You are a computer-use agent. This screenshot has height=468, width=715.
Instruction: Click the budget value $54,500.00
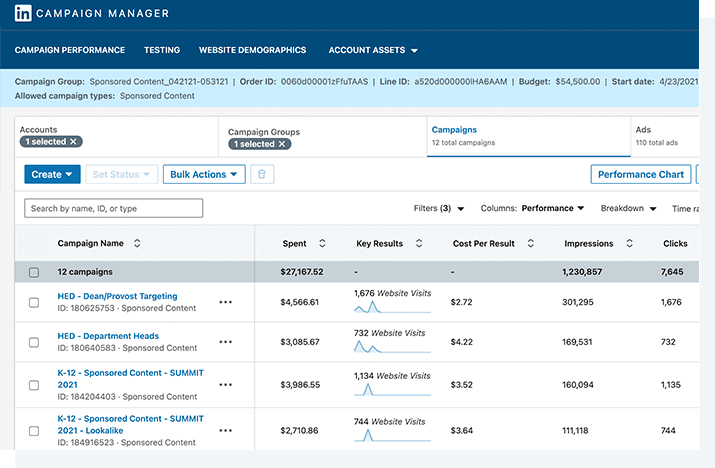tap(577, 82)
